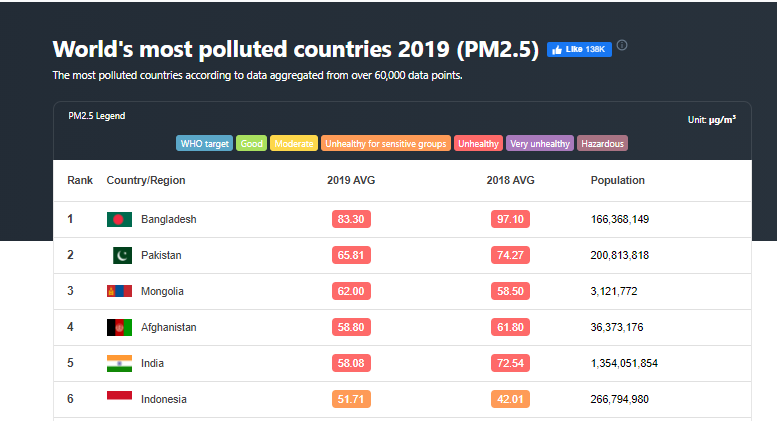Select the Hazardous legend label
Screen dimensions: 777x421
602,144
